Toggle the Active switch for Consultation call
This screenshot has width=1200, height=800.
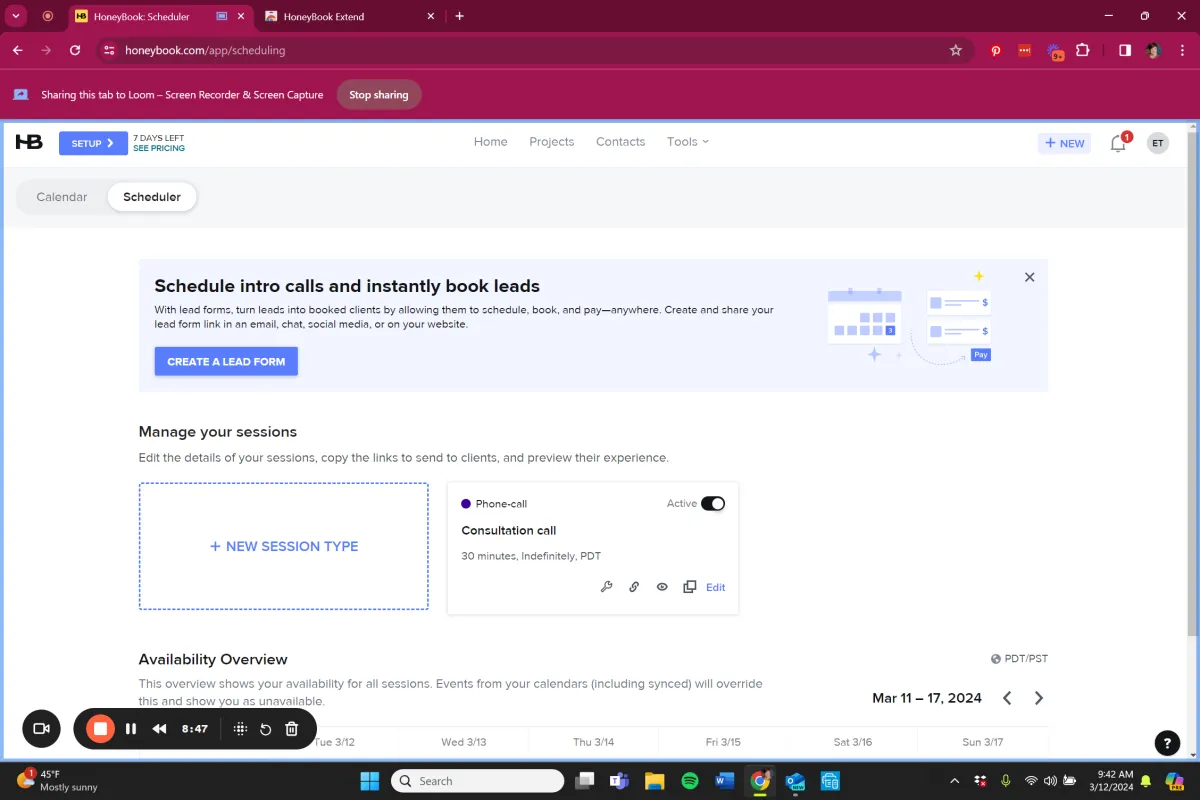[713, 504]
